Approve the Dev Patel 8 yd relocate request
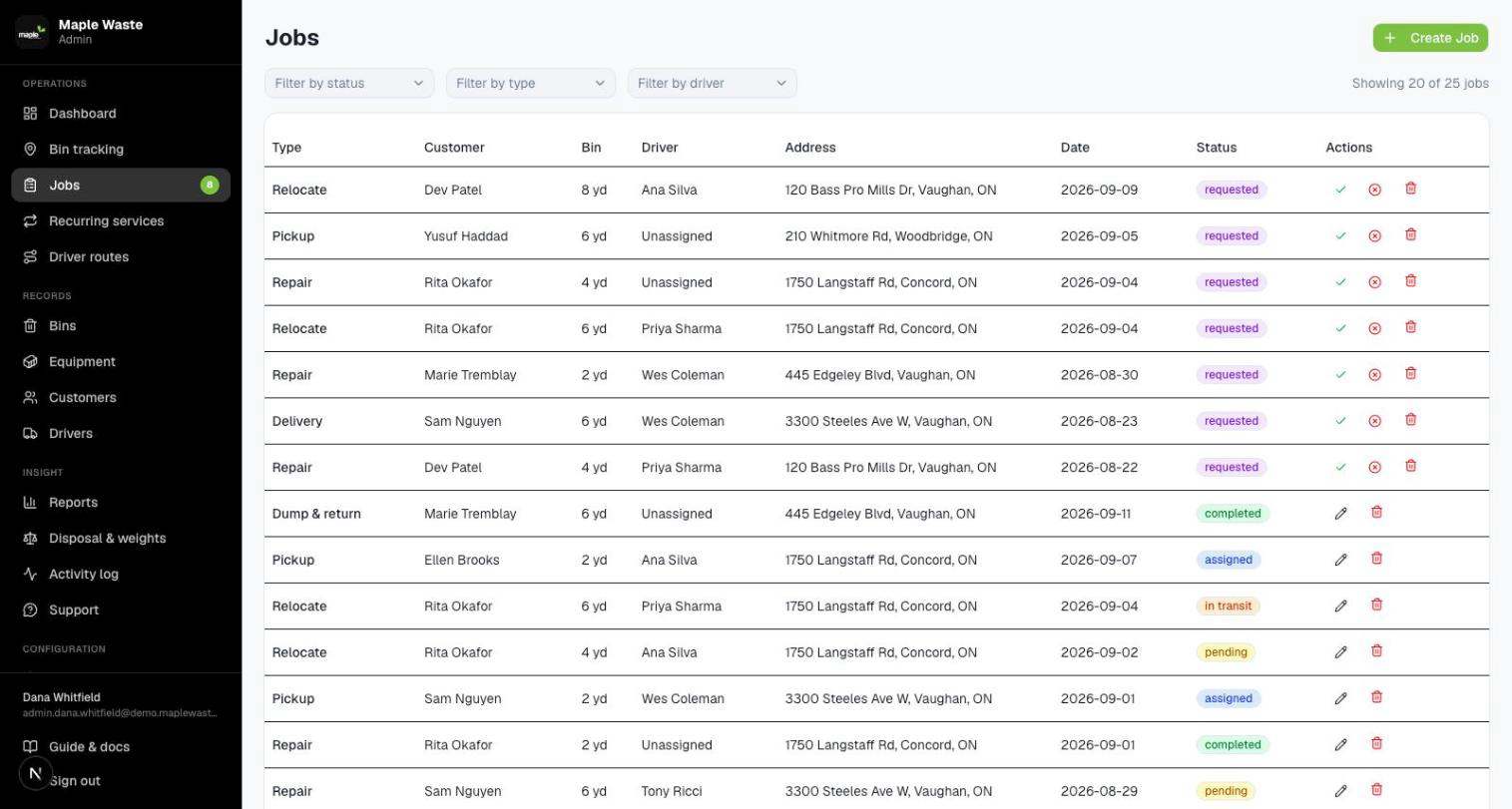 [1340, 190]
